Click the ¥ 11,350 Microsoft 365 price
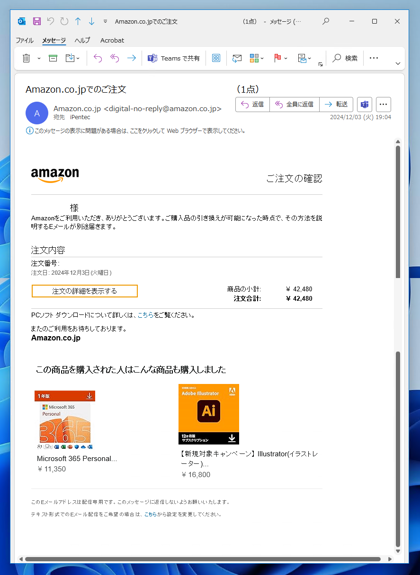The width and height of the screenshot is (420, 575). pyautogui.click(x=52, y=469)
